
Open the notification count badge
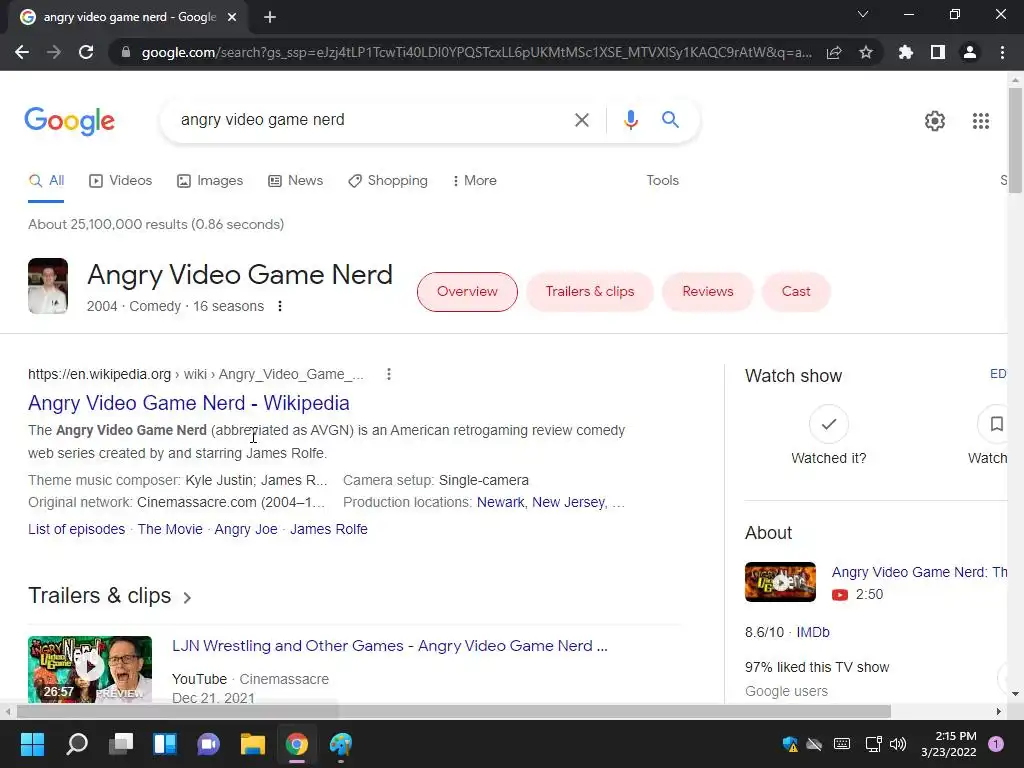pyautogui.click(x=996, y=744)
